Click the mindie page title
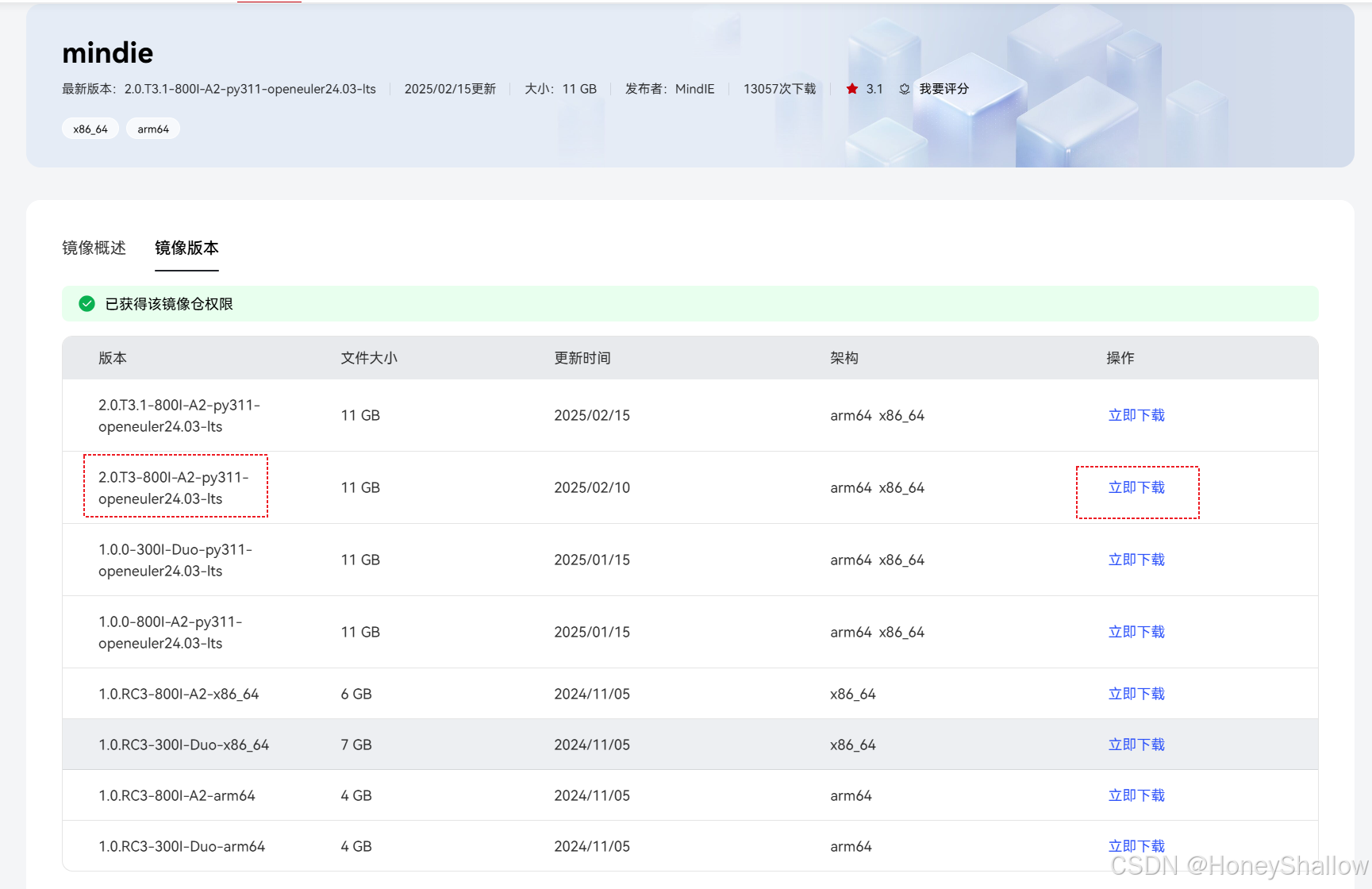Screen dimensions: 1372x889 pyautogui.click(x=108, y=52)
